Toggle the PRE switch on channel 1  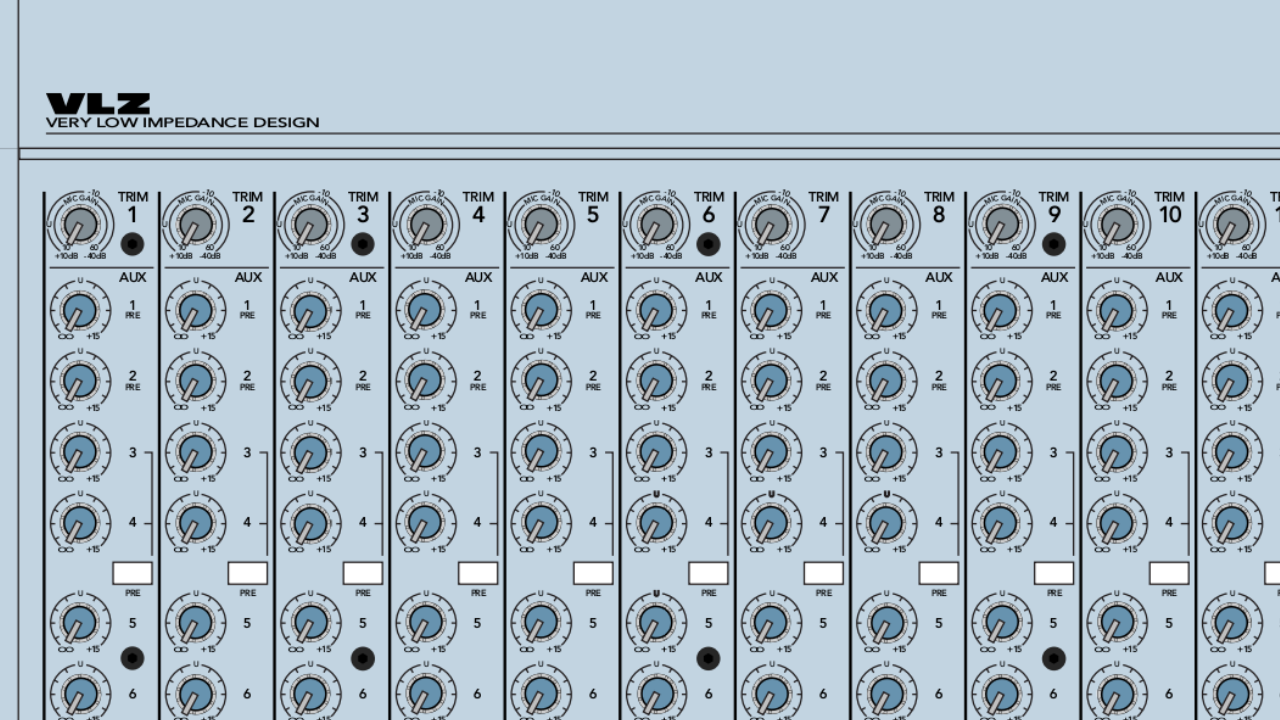(132, 573)
